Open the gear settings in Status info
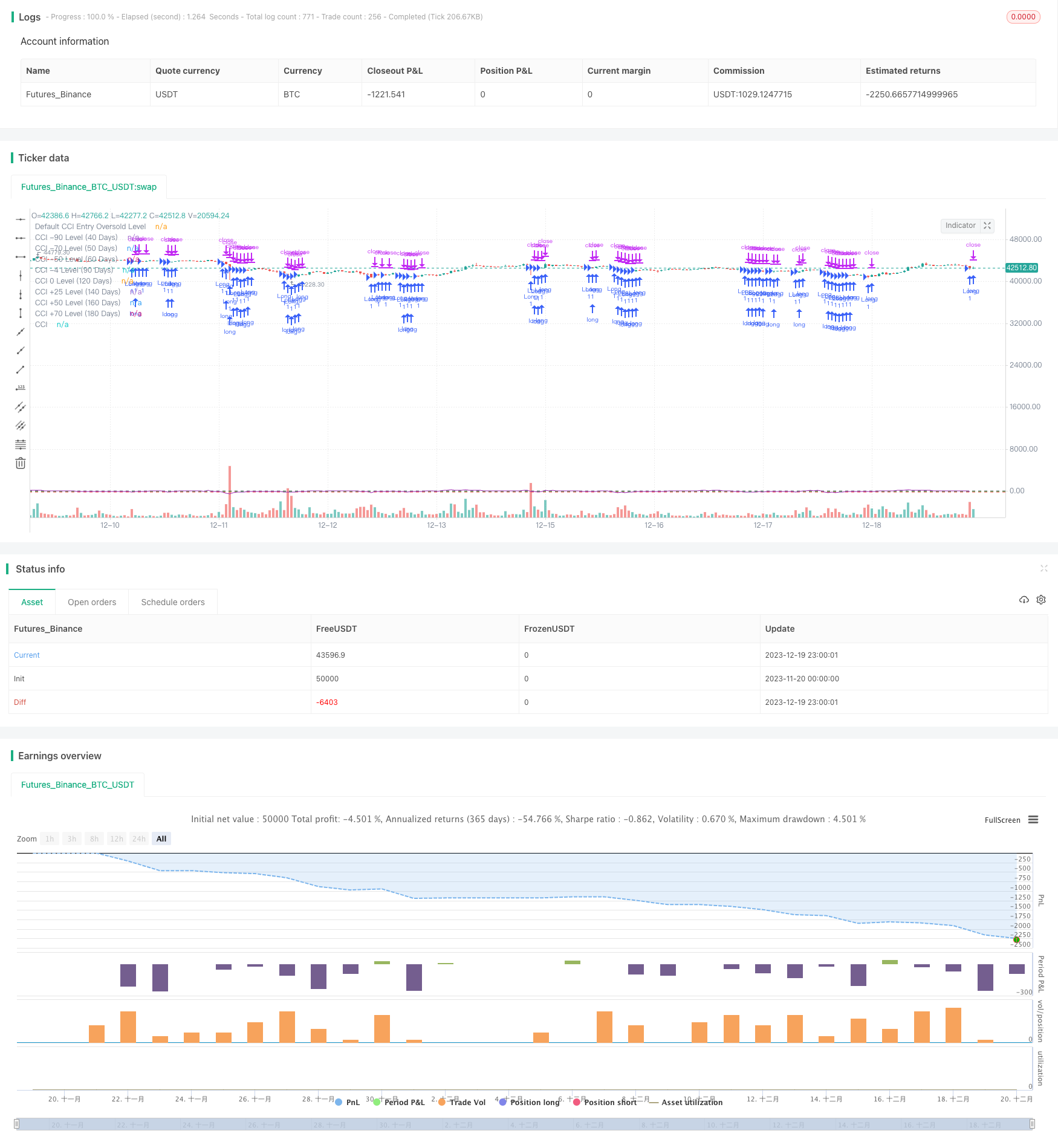1058x1148 pixels. point(1041,600)
